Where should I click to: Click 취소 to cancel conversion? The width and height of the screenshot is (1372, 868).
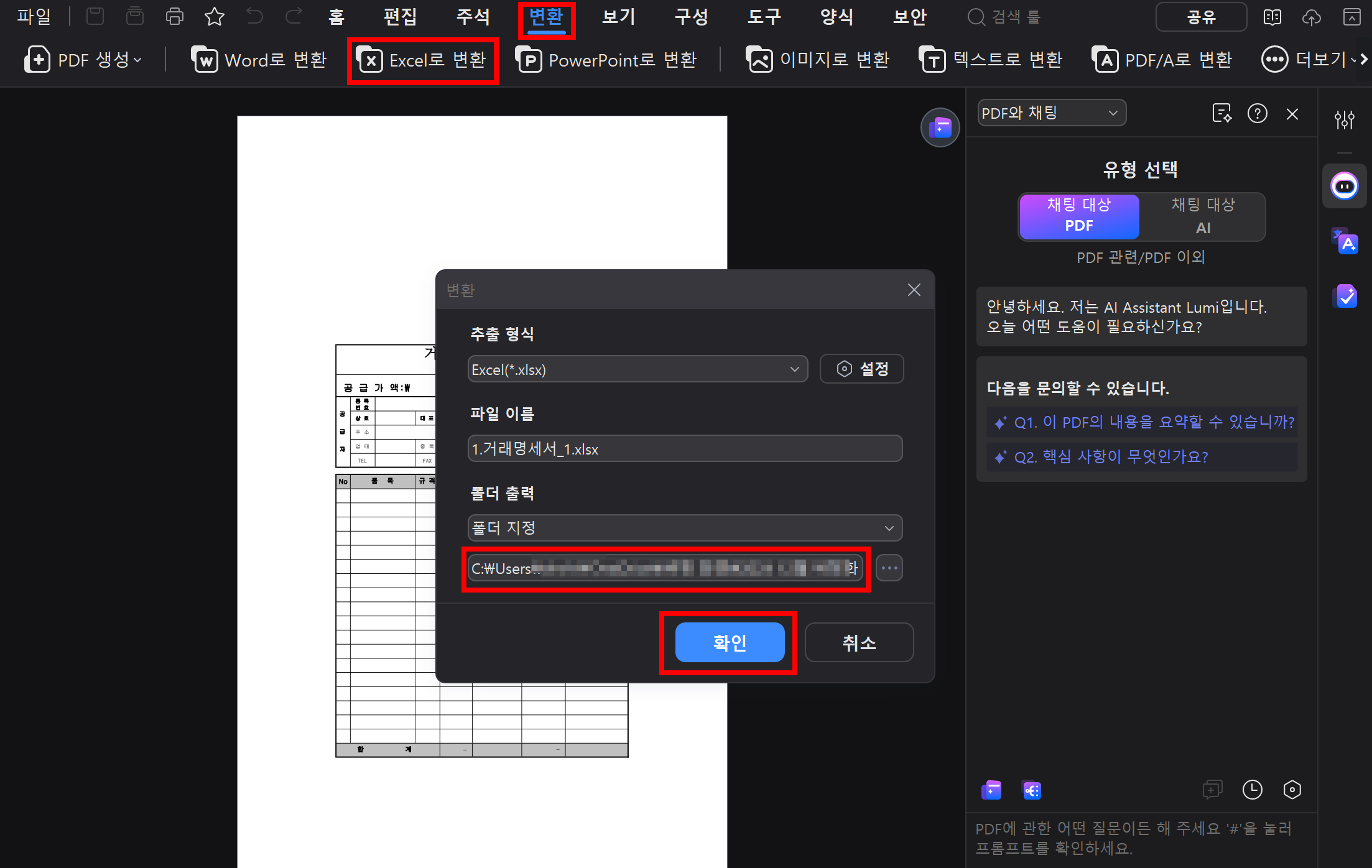[859, 642]
